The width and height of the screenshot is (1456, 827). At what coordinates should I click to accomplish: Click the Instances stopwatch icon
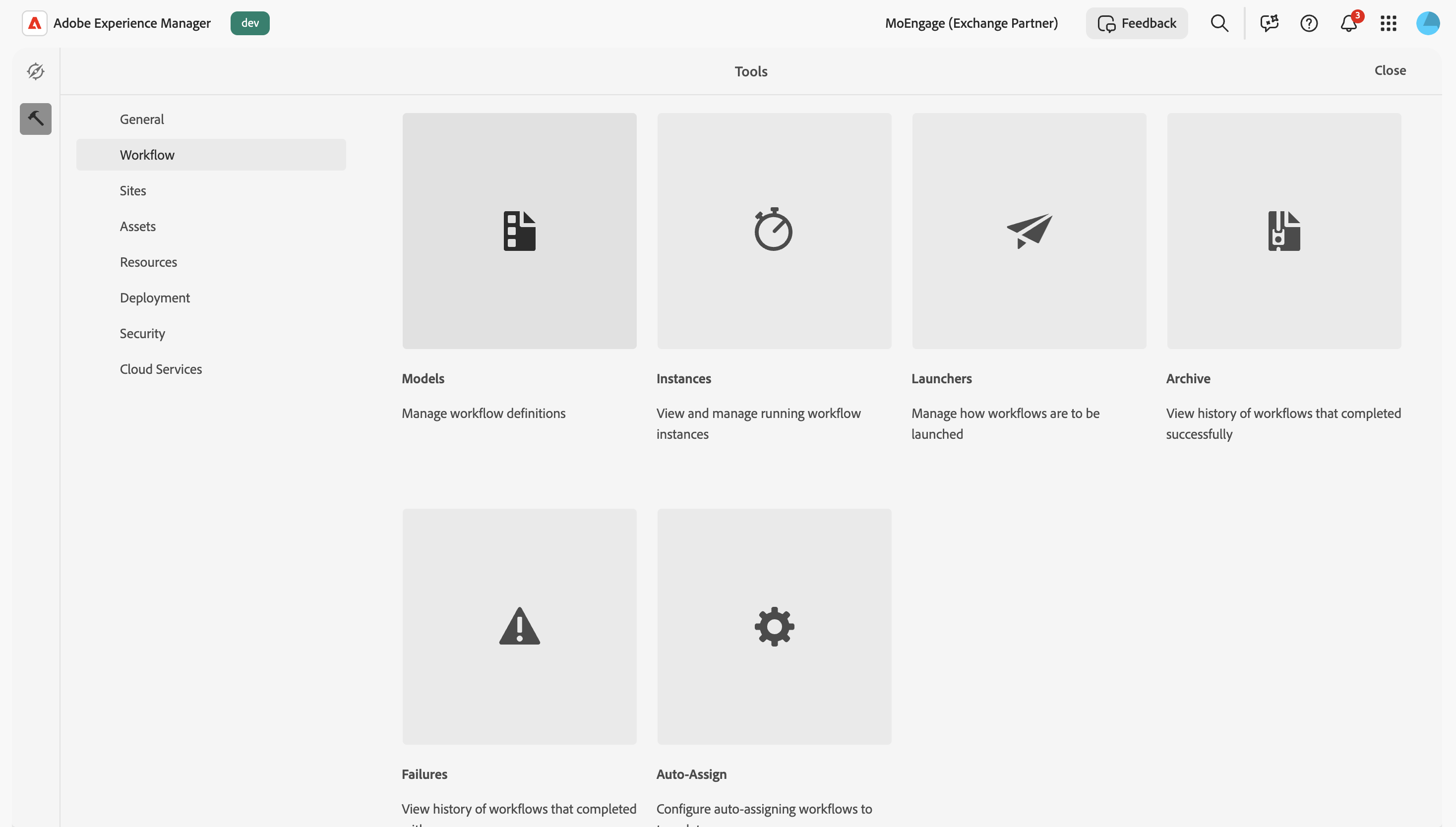pos(774,230)
